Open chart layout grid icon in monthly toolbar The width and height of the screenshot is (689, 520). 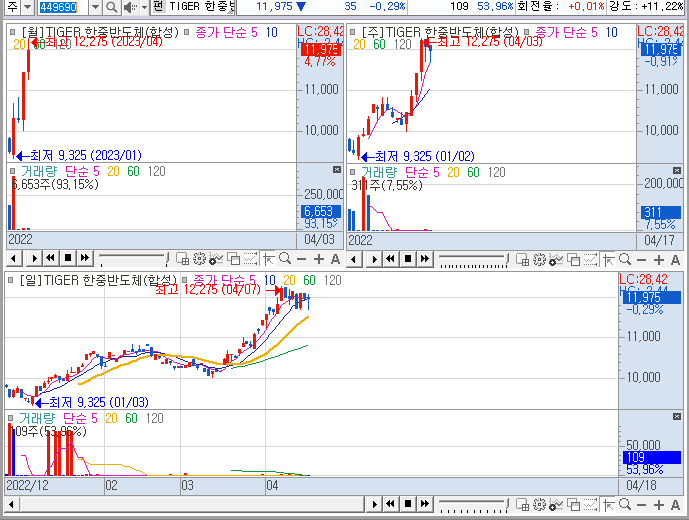click(182, 259)
